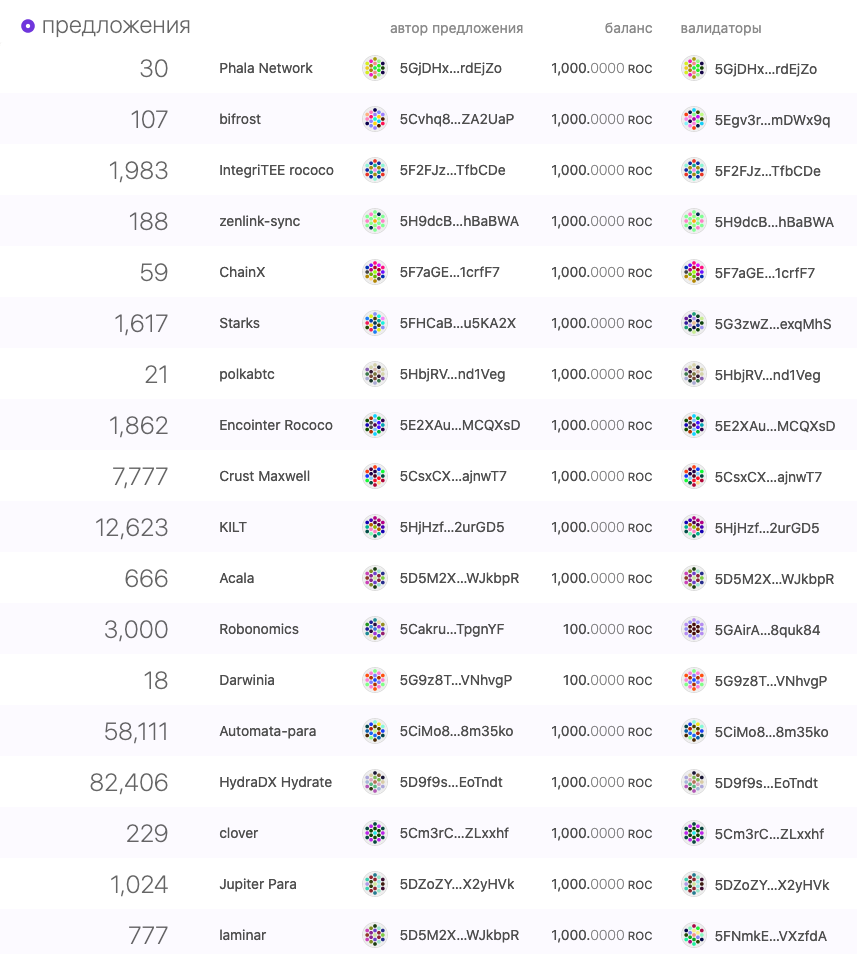Click the автор предложения column header
This screenshot has height=954, width=857.
456,29
